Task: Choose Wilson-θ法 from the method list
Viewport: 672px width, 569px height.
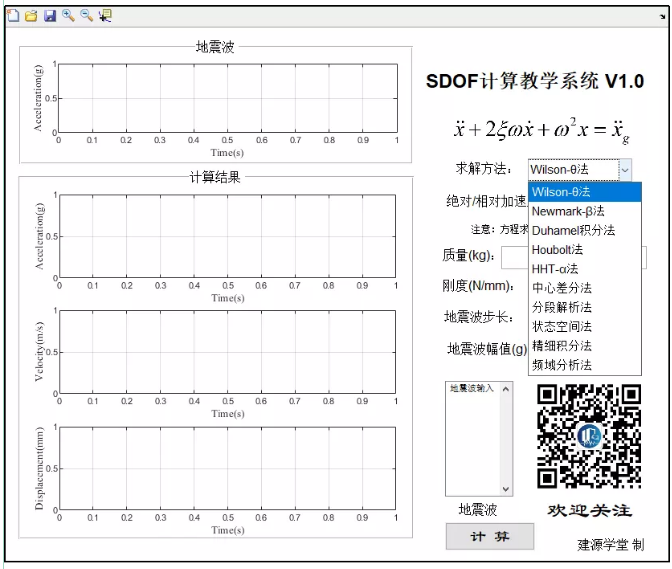Action: click(x=585, y=192)
